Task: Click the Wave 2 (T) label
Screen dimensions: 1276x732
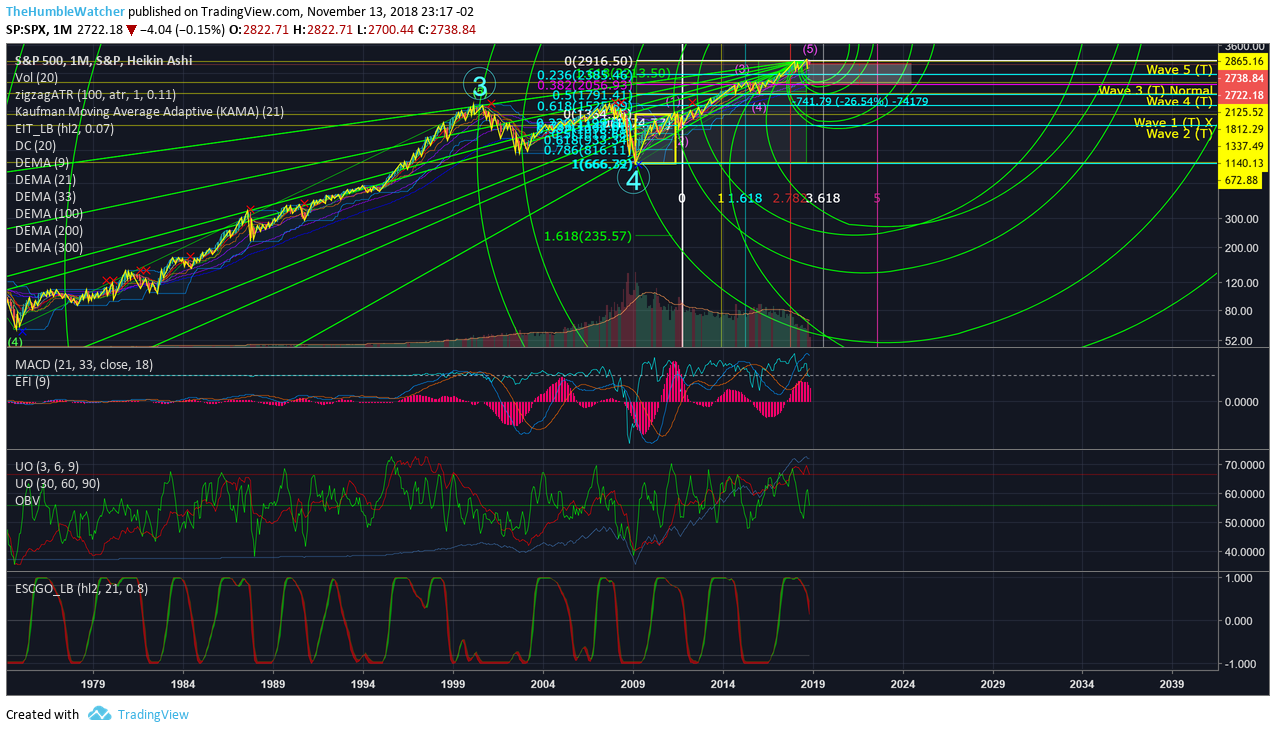Action: pyautogui.click(x=1179, y=134)
